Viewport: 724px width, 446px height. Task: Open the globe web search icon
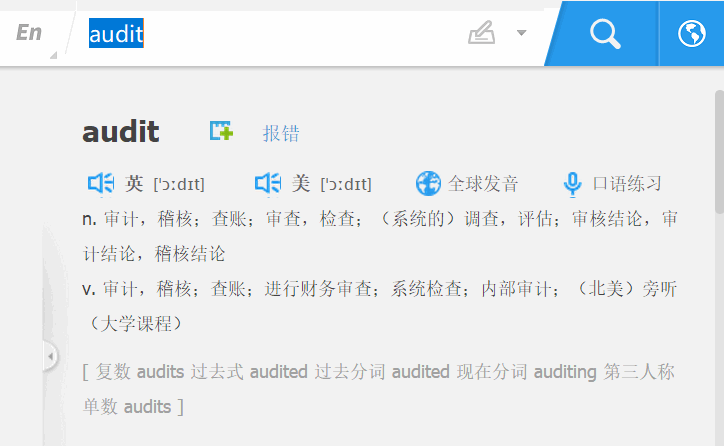point(691,34)
